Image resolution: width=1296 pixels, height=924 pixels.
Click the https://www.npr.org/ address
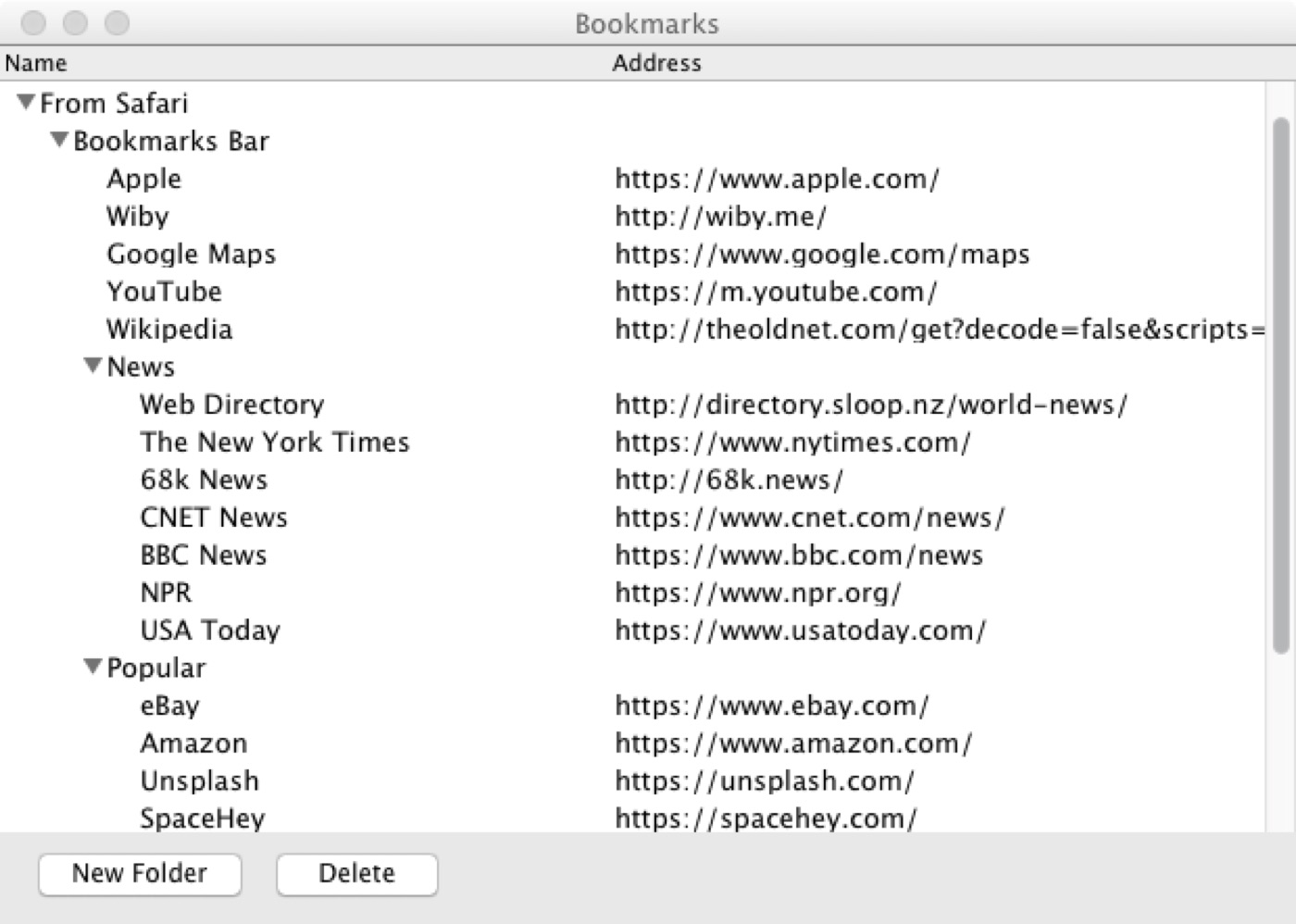tap(758, 593)
